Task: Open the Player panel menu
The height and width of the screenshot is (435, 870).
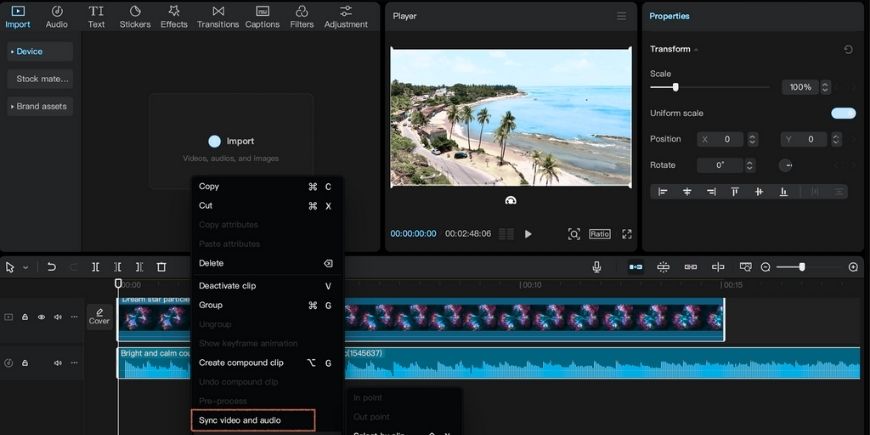Action: click(621, 16)
